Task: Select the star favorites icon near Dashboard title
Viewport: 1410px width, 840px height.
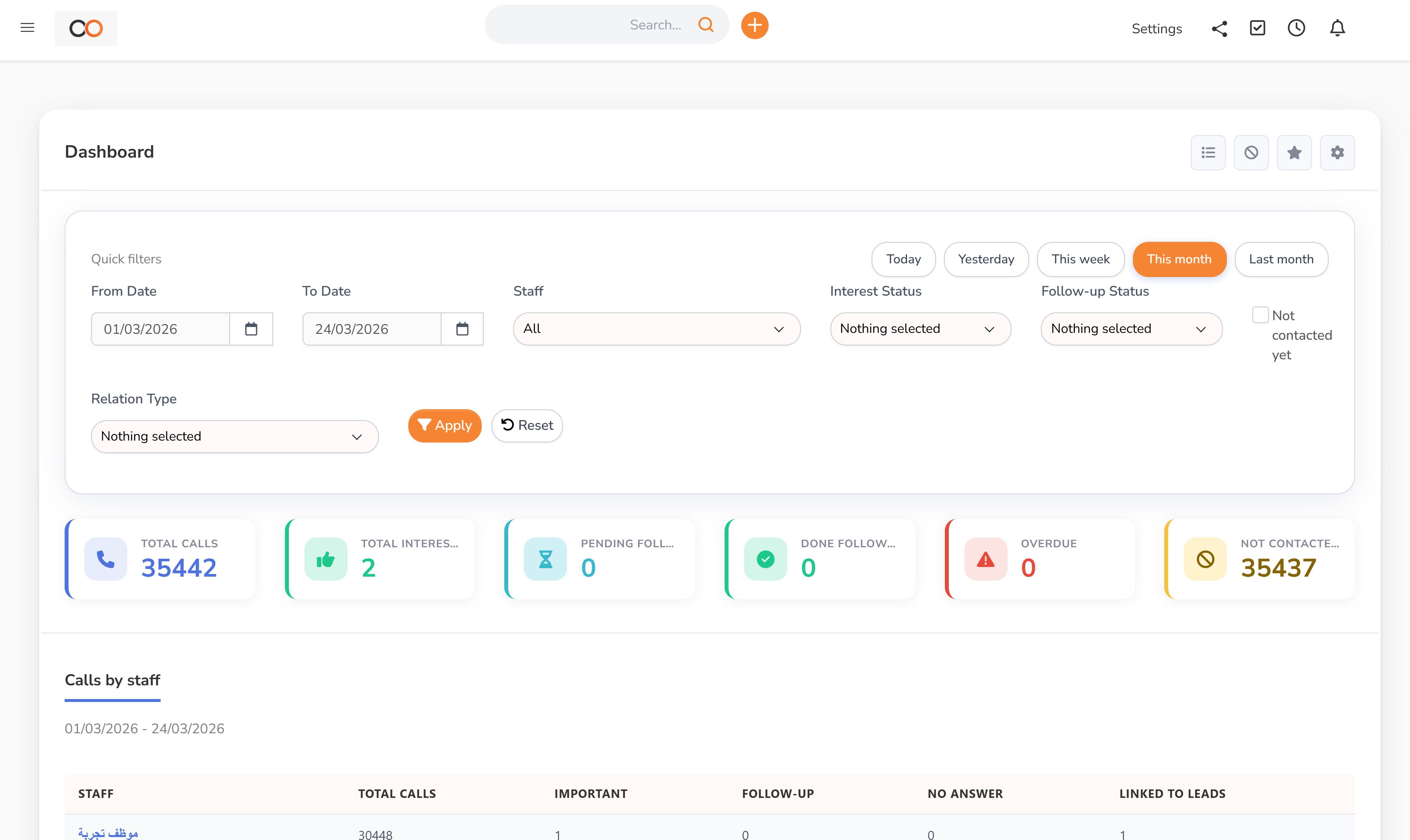Action: (x=1294, y=152)
